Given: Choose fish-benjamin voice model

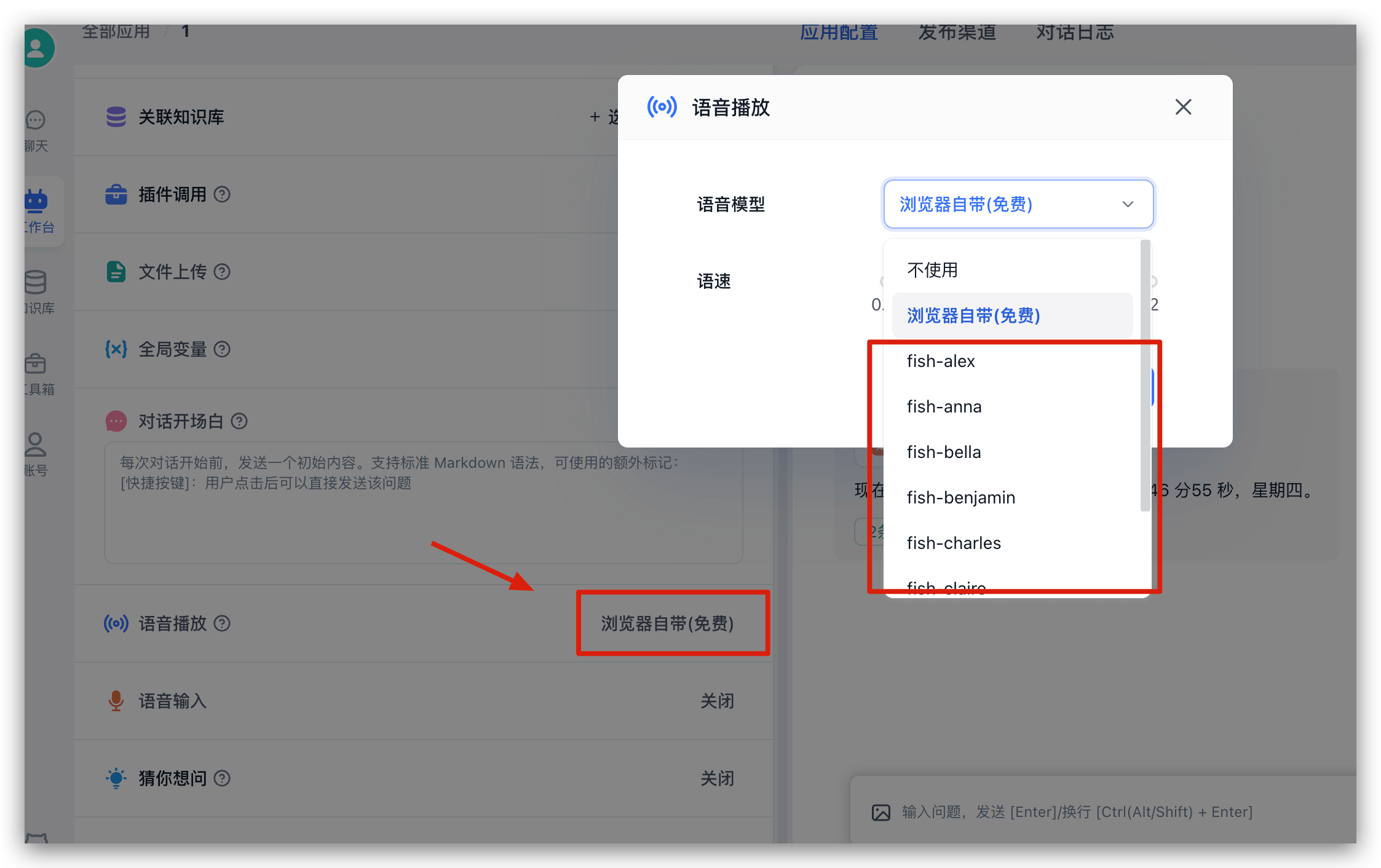Looking at the screenshot, I should [960, 497].
